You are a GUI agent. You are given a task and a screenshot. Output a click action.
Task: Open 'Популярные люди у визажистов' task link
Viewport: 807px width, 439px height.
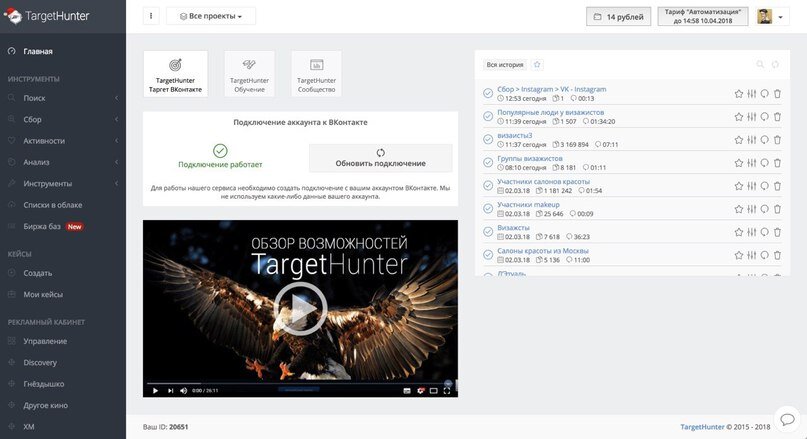tap(550, 112)
